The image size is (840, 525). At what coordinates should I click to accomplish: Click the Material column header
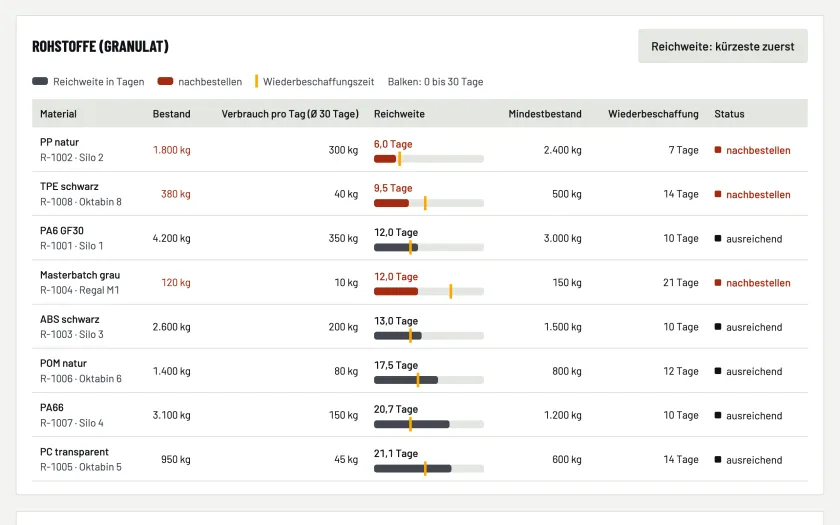click(58, 114)
